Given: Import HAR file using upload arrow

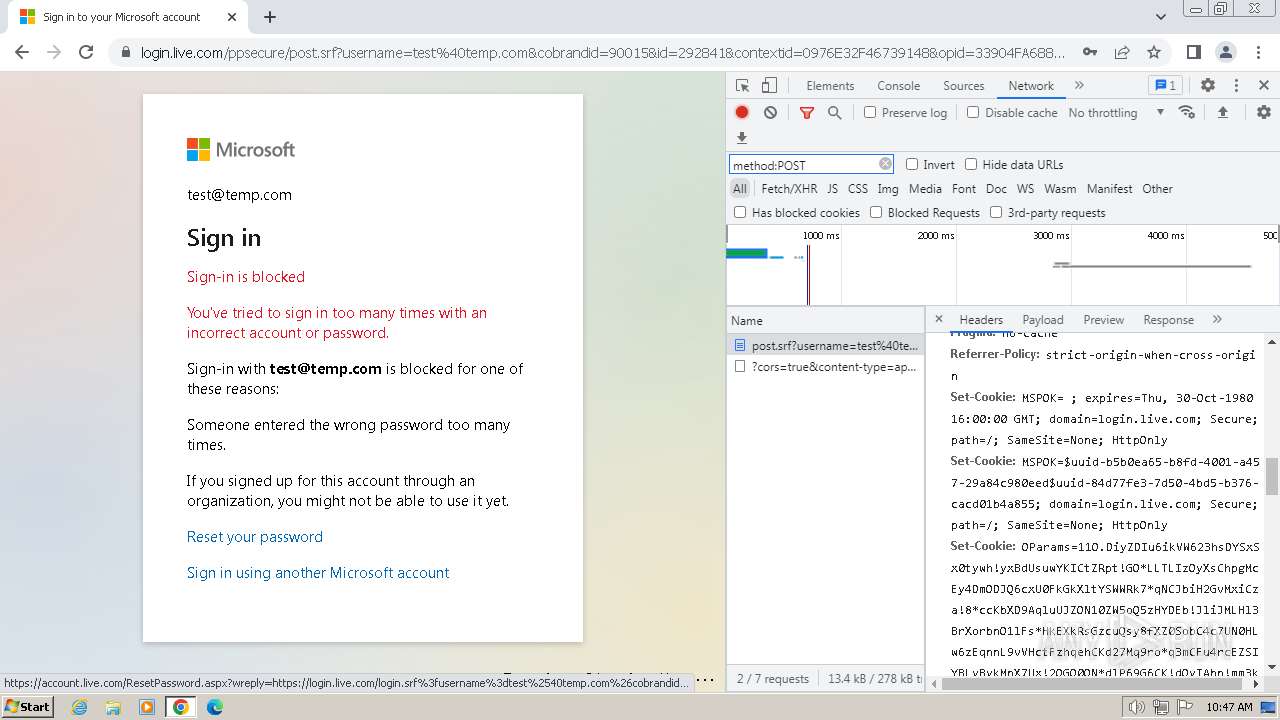Looking at the screenshot, I should pos(1222,113).
